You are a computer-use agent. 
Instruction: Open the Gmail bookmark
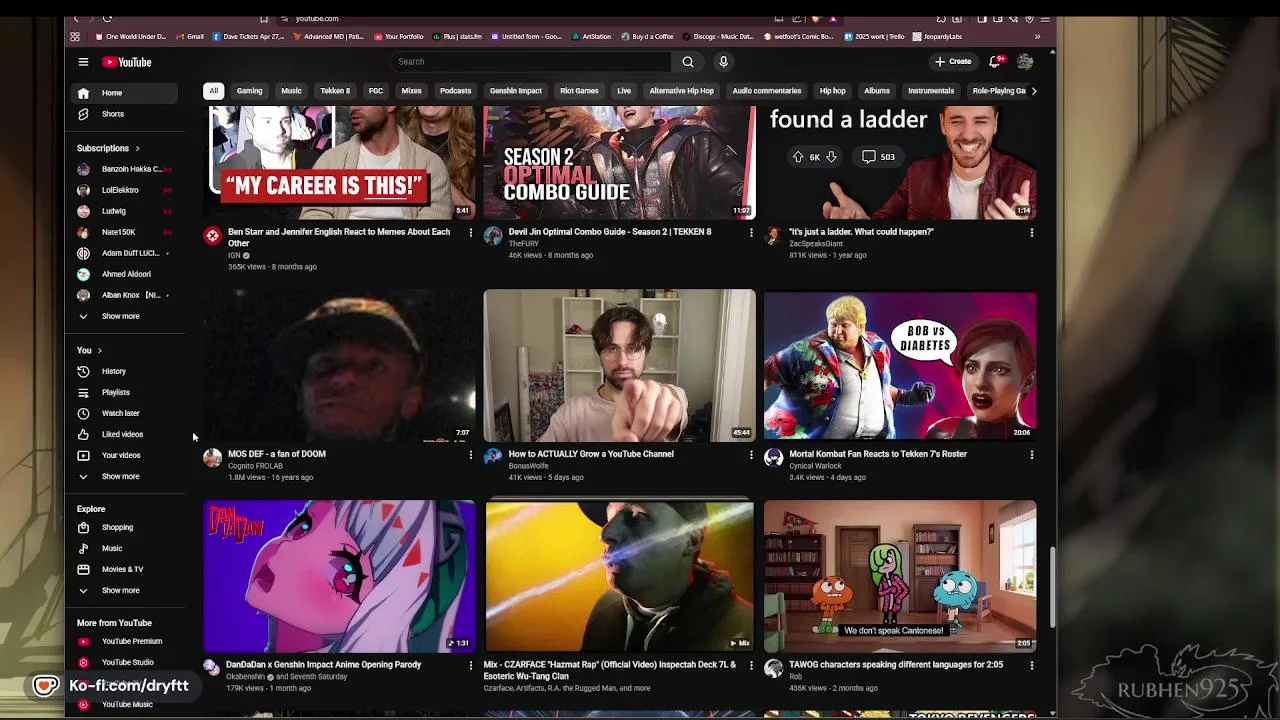(190, 37)
